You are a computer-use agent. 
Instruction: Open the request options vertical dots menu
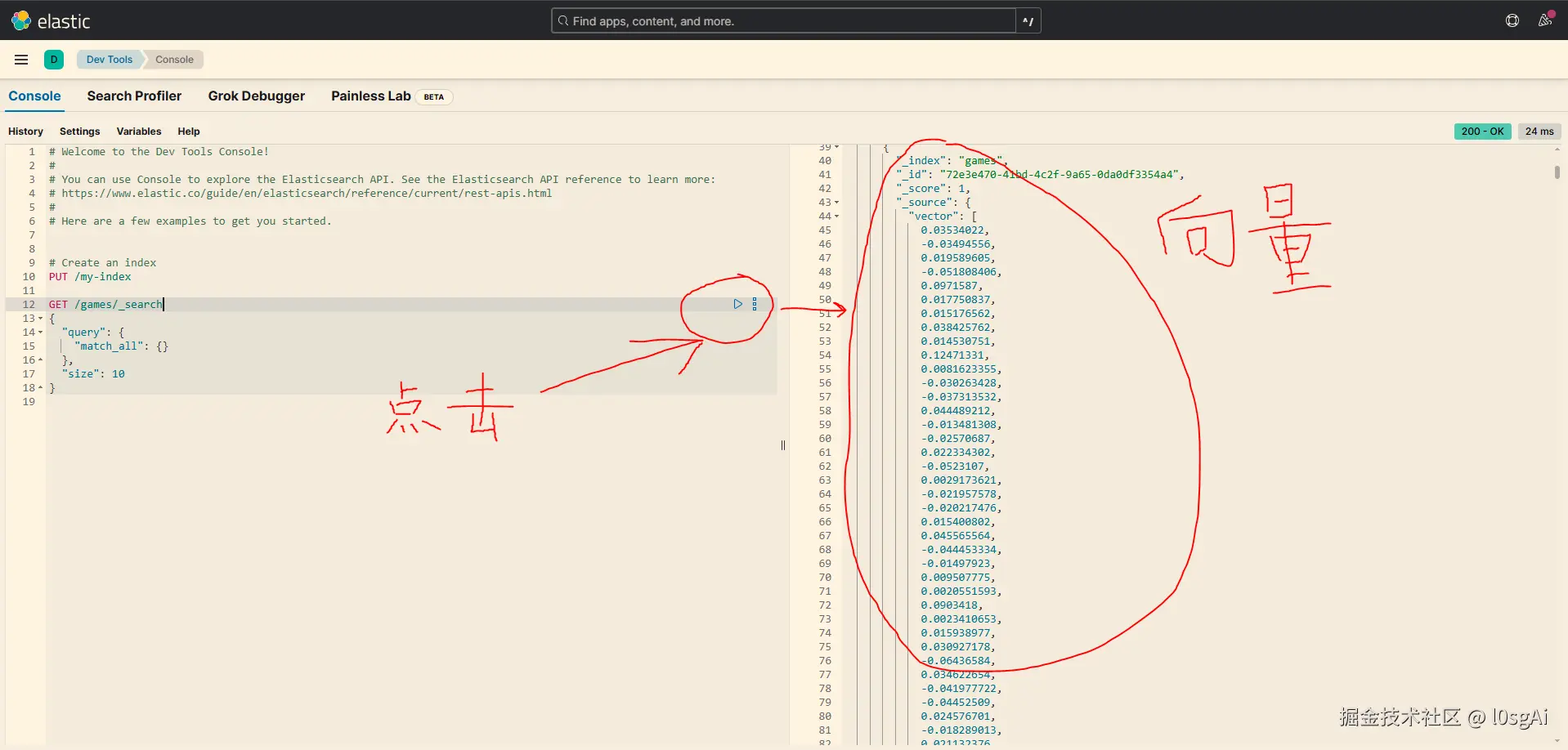click(755, 304)
